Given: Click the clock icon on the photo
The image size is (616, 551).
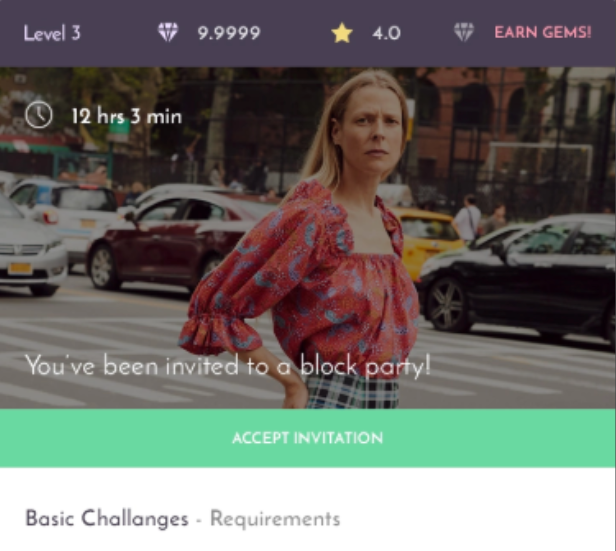Looking at the screenshot, I should click(38, 115).
